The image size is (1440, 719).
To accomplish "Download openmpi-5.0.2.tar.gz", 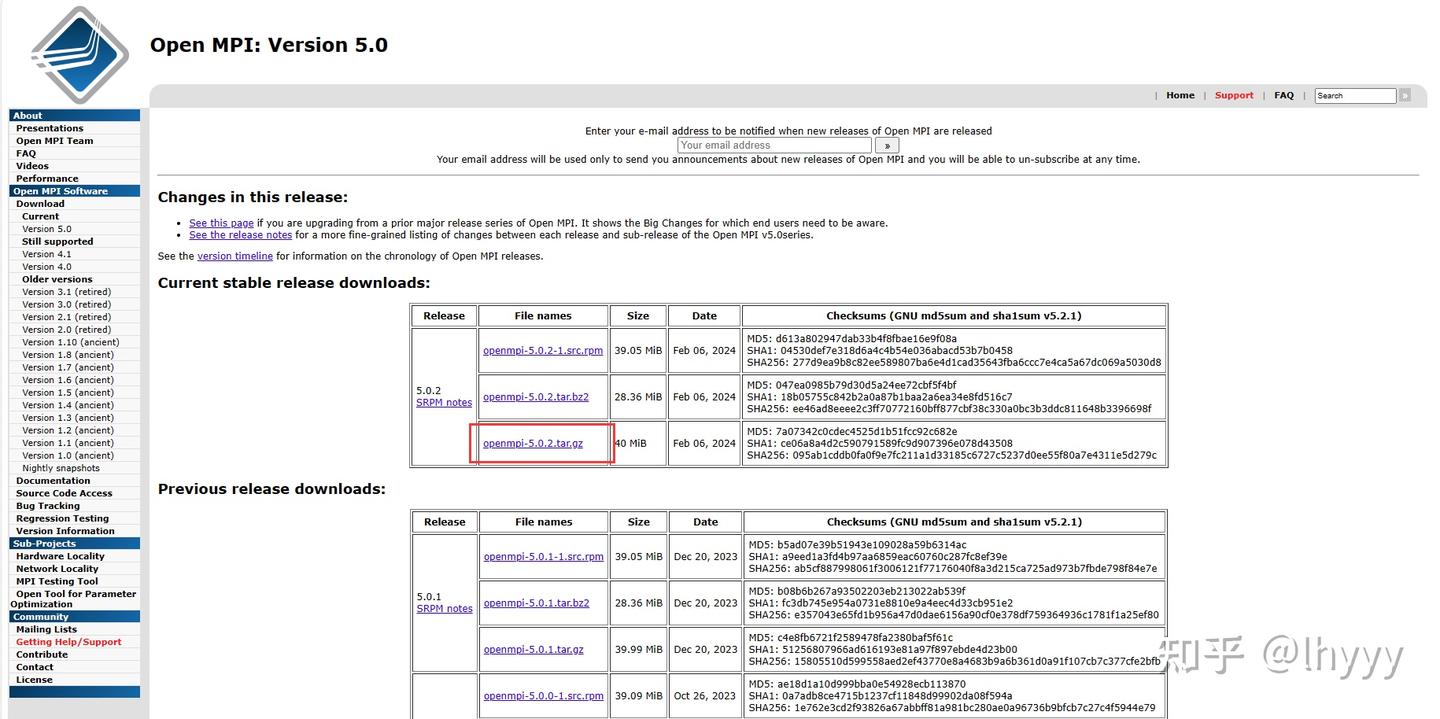I will click(533, 443).
